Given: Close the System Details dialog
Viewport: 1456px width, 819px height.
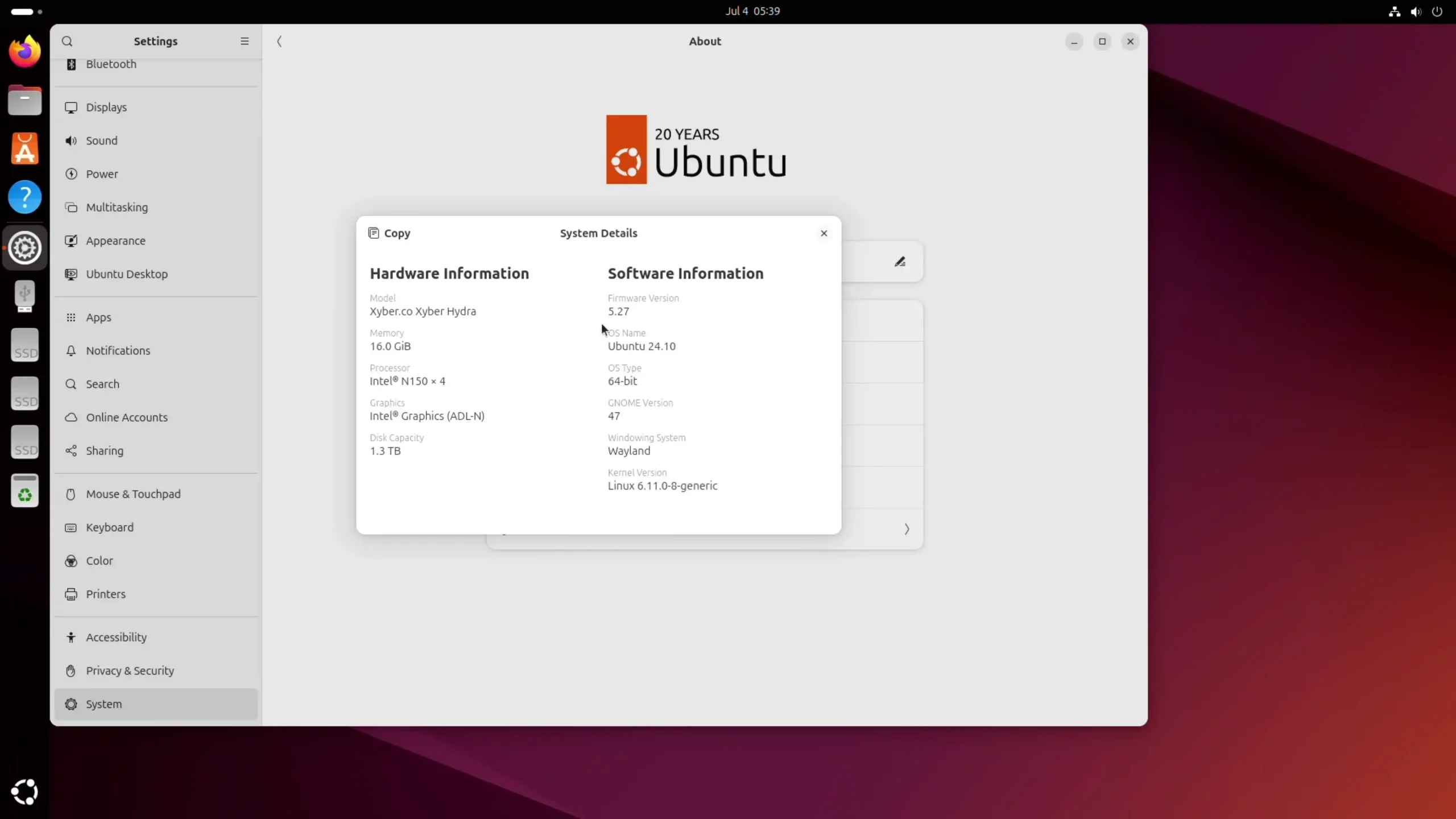Looking at the screenshot, I should (824, 233).
